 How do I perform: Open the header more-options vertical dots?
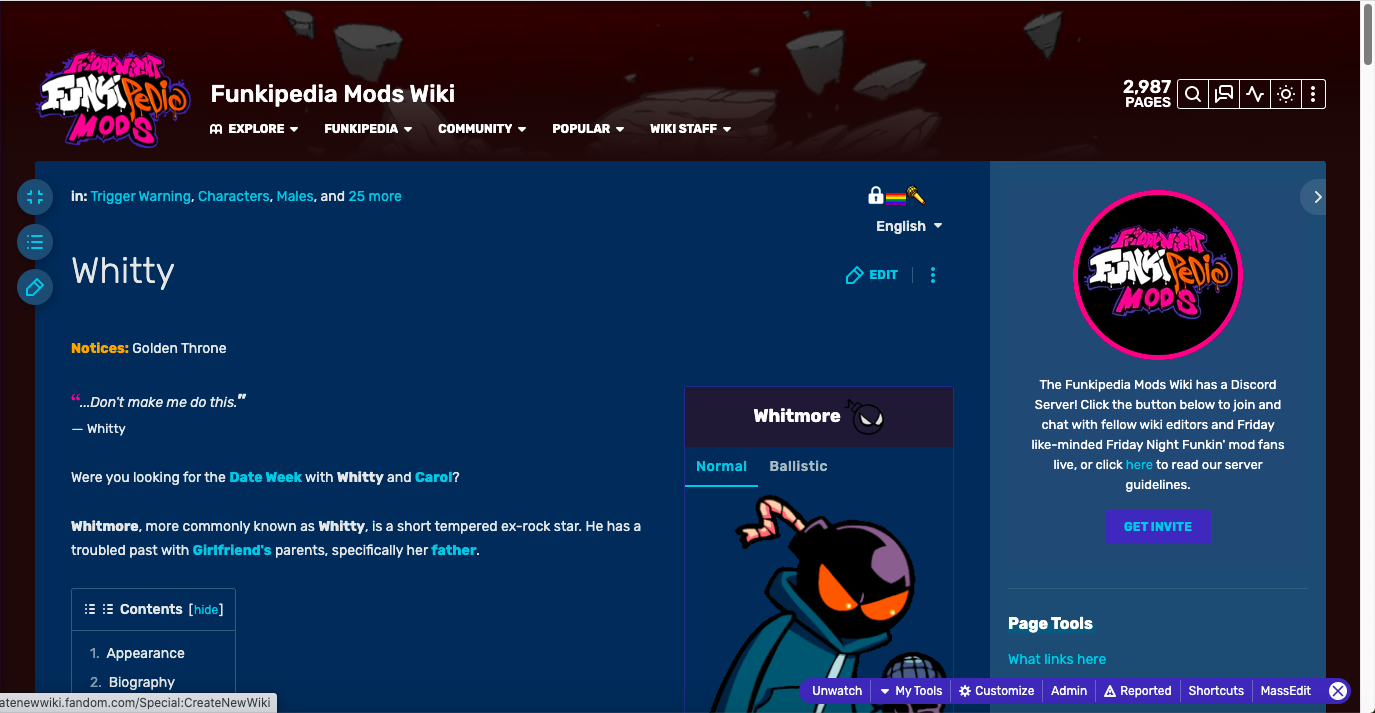pyautogui.click(x=1313, y=94)
